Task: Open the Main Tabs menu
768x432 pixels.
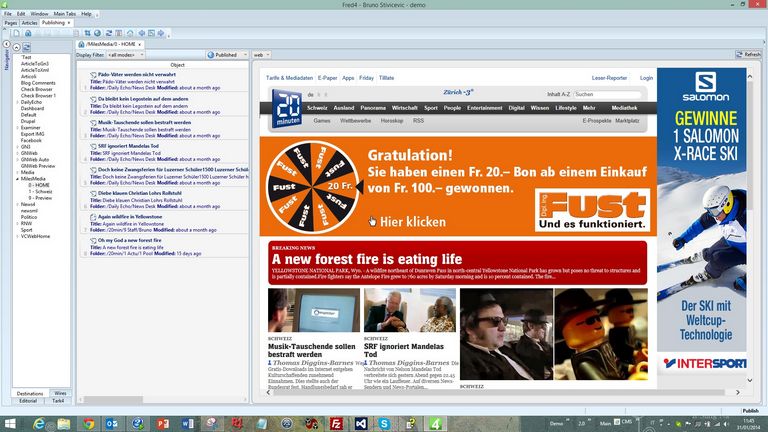Action: (x=65, y=14)
